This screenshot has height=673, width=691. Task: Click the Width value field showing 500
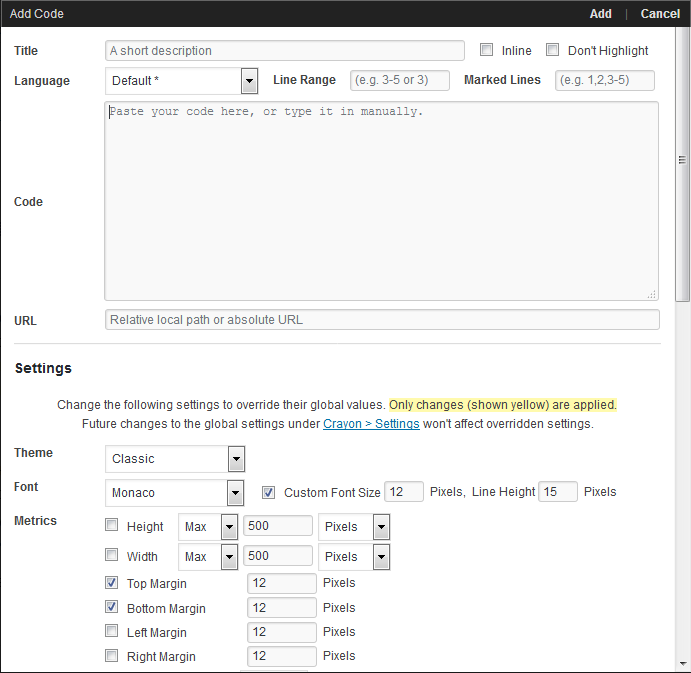278,555
